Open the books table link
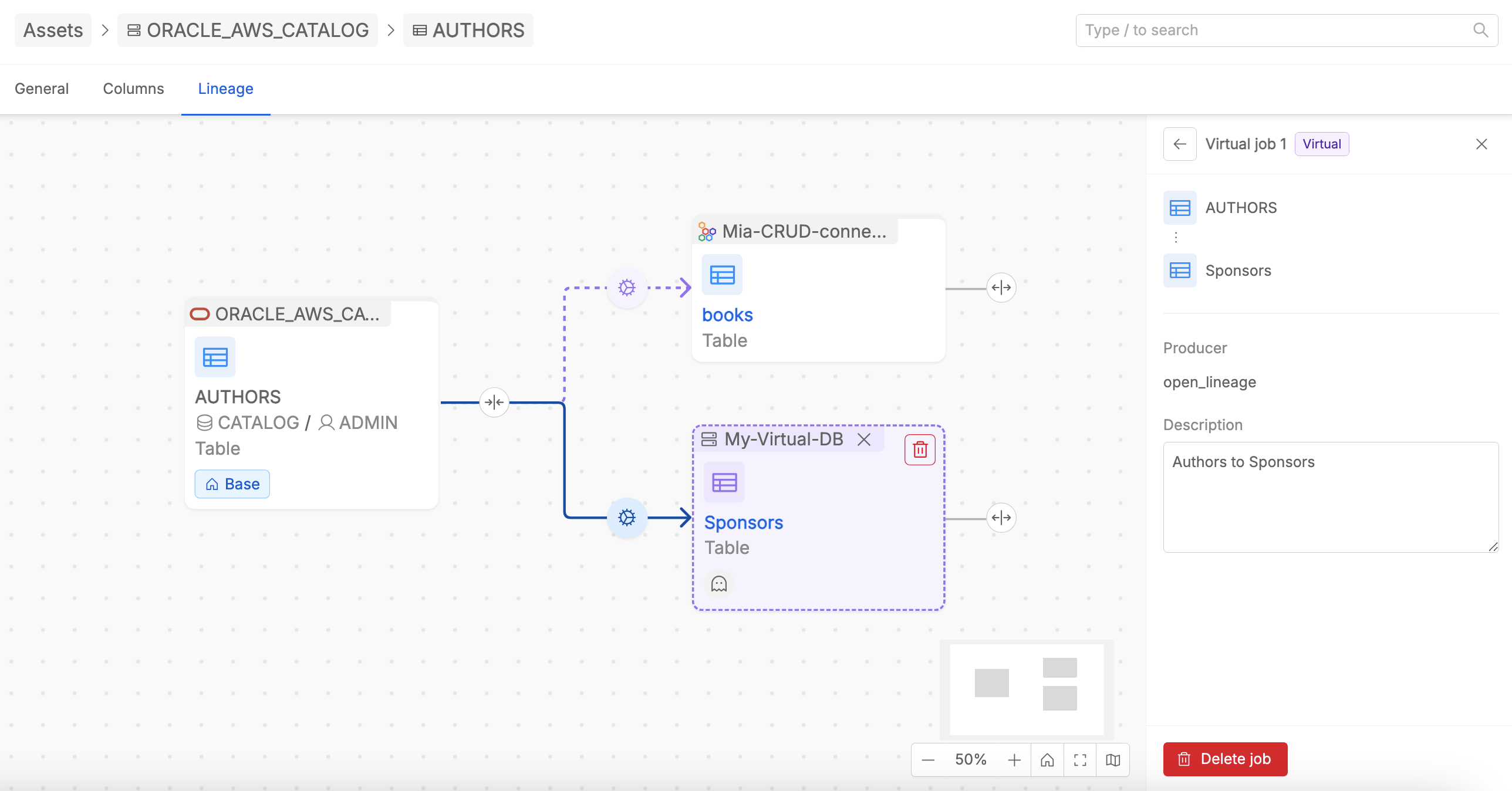Image resolution: width=1512 pixels, height=791 pixels. [x=727, y=315]
